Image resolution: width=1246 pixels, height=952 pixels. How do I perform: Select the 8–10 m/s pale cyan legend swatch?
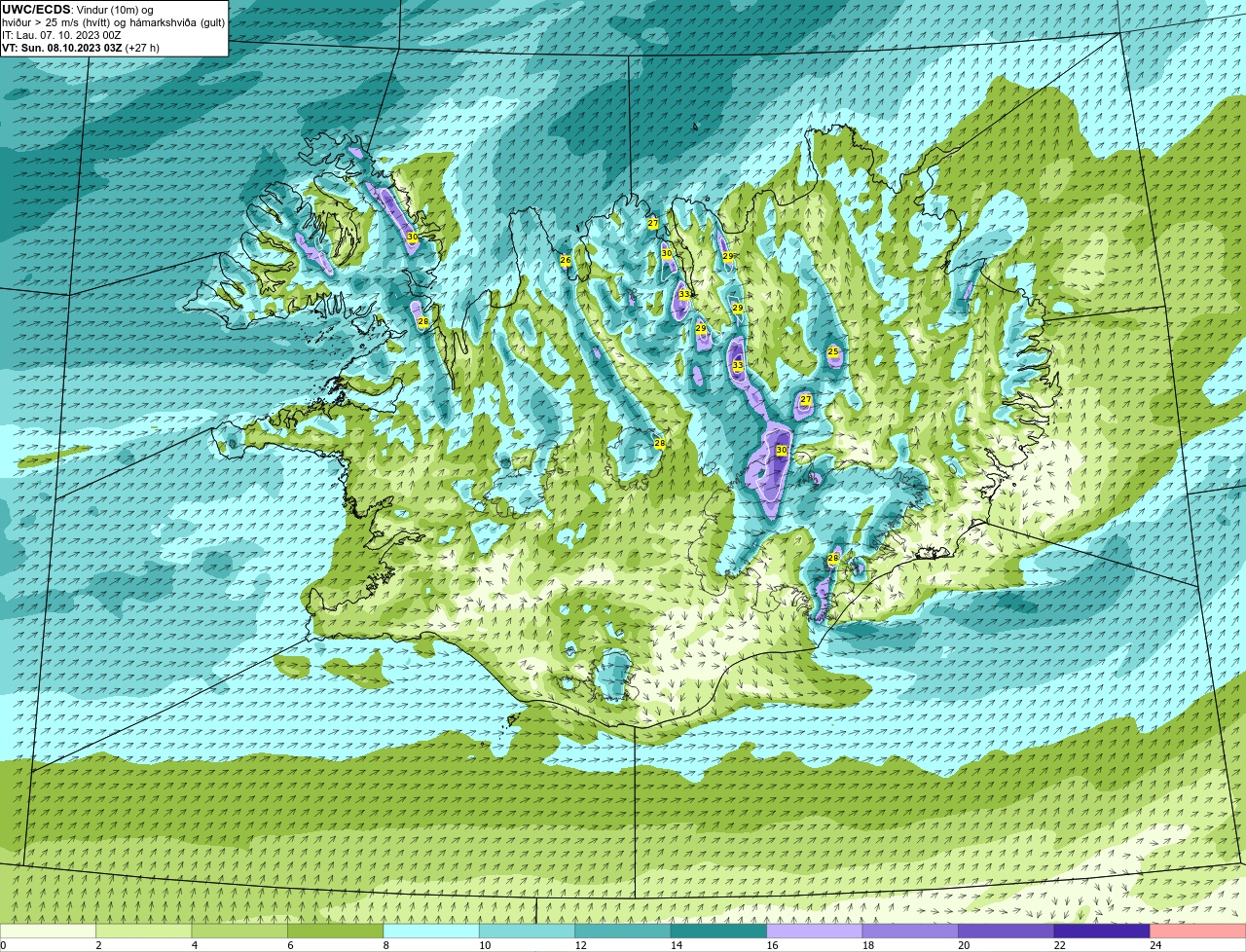click(x=431, y=931)
